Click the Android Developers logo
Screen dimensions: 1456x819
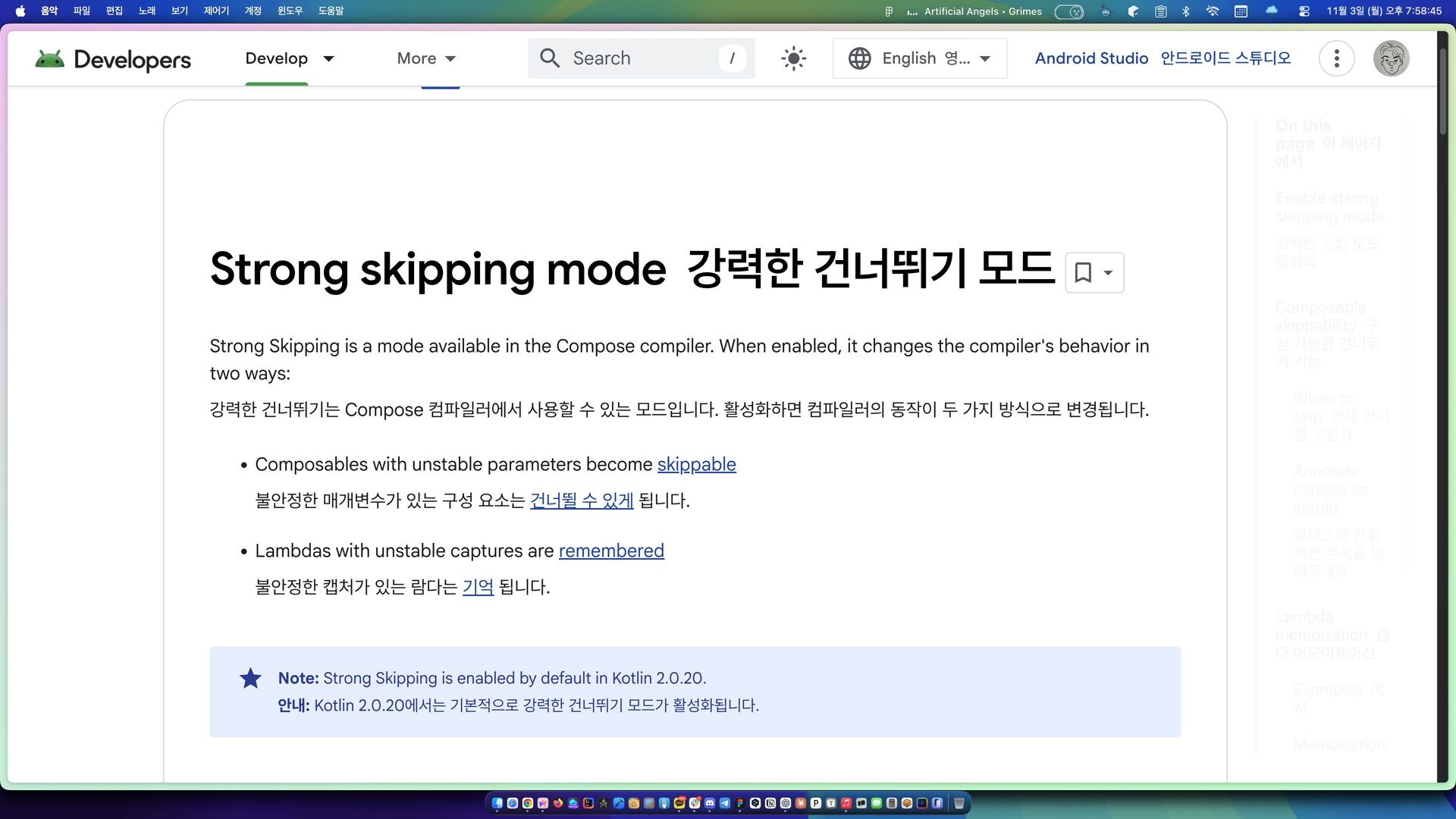coord(113,59)
